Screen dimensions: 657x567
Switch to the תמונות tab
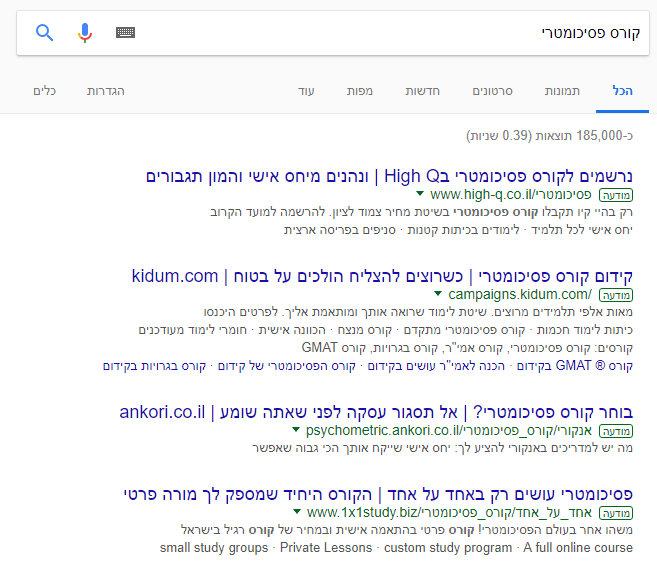(x=562, y=91)
